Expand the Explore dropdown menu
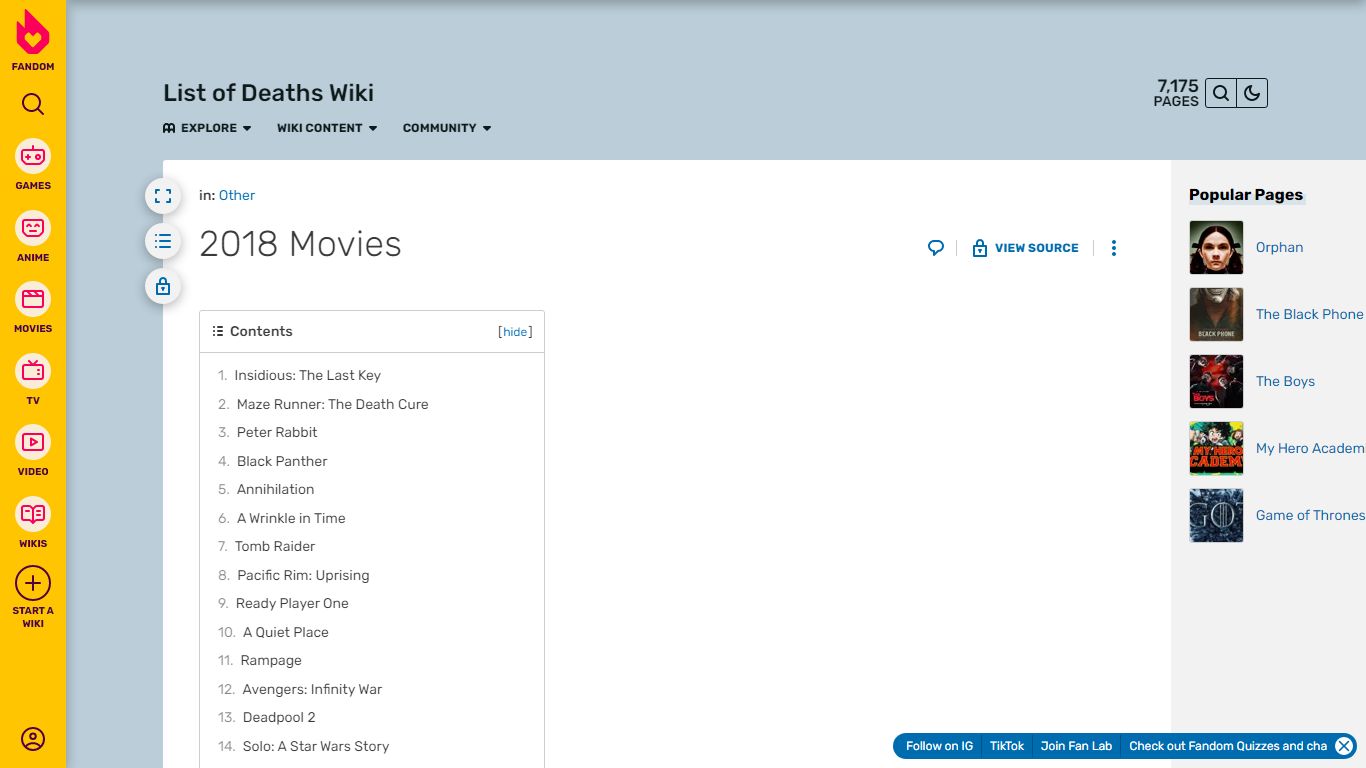 (x=207, y=128)
